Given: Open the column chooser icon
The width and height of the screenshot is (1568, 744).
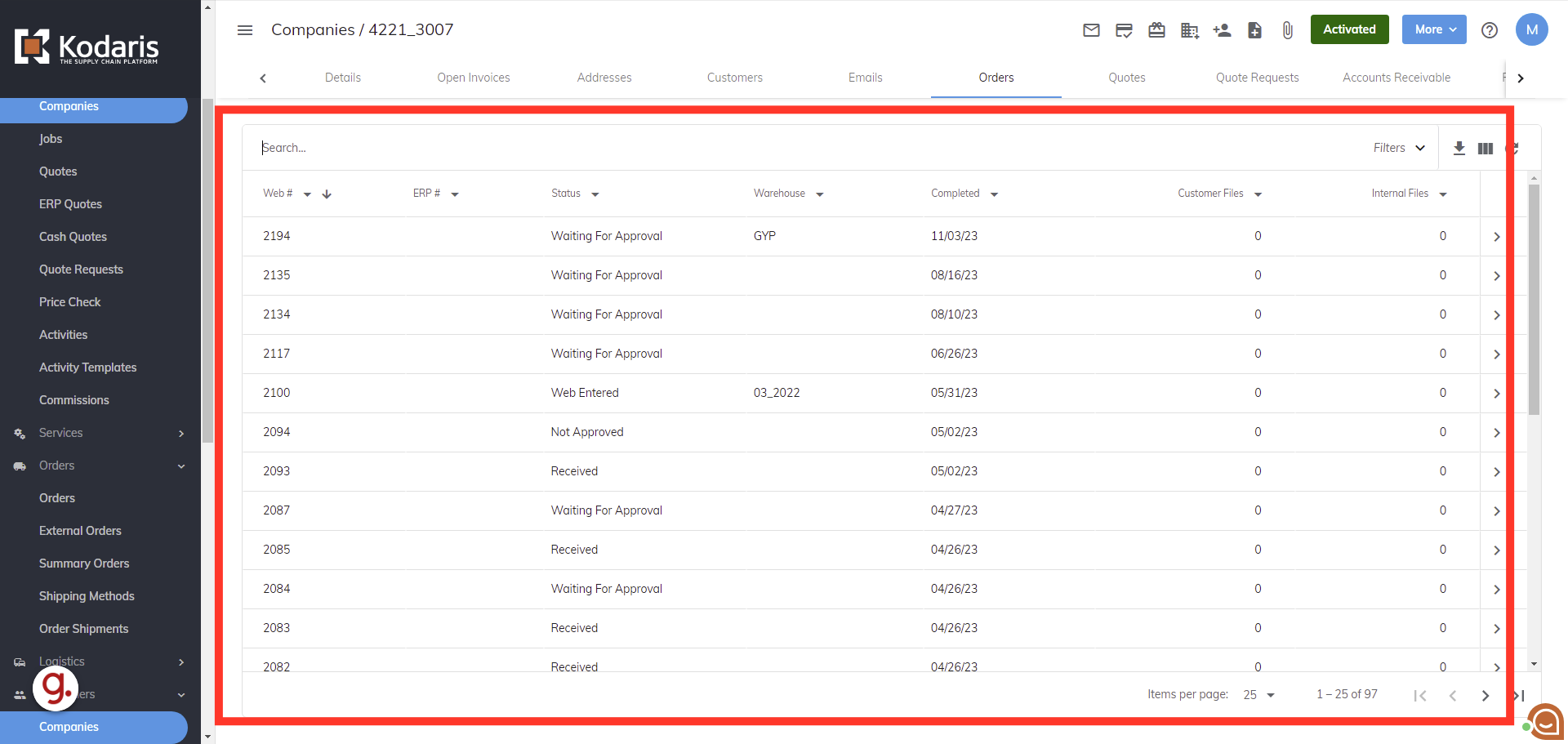Looking at the screenshot, I should pyautogui.click(x=1486, y=148).
